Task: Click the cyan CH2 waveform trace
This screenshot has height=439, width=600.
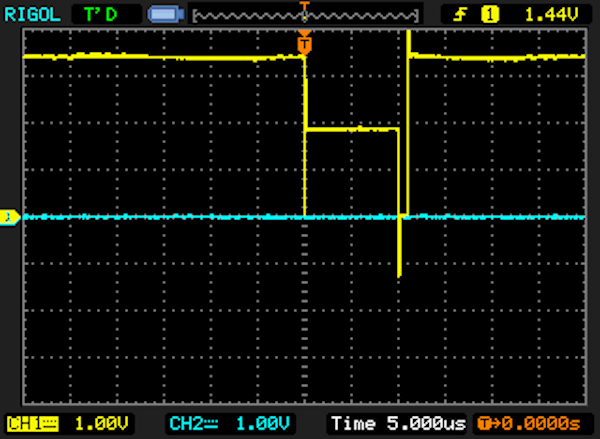Action: pos(150,216)
